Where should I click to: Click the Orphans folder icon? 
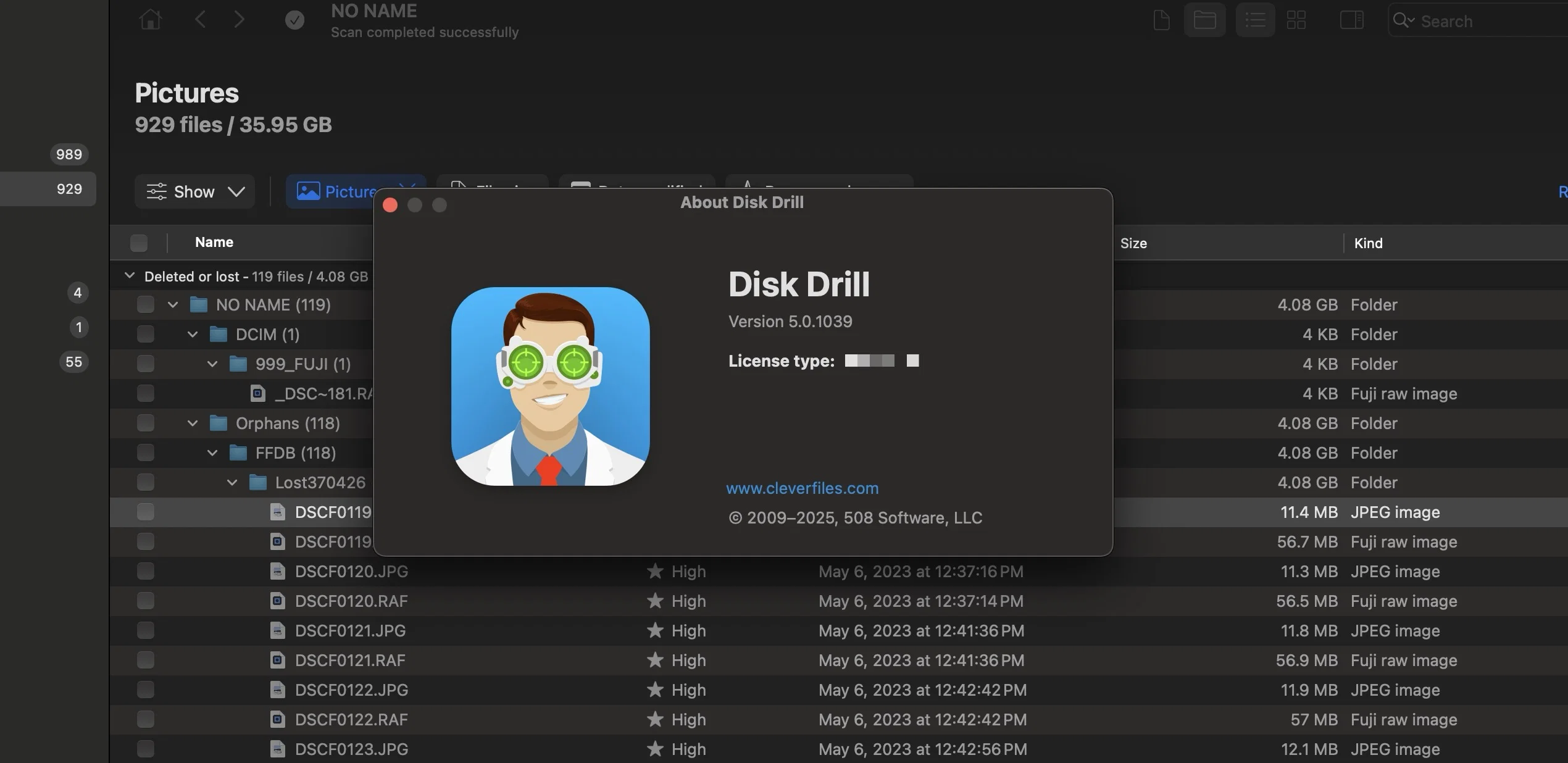click(218, 423)
